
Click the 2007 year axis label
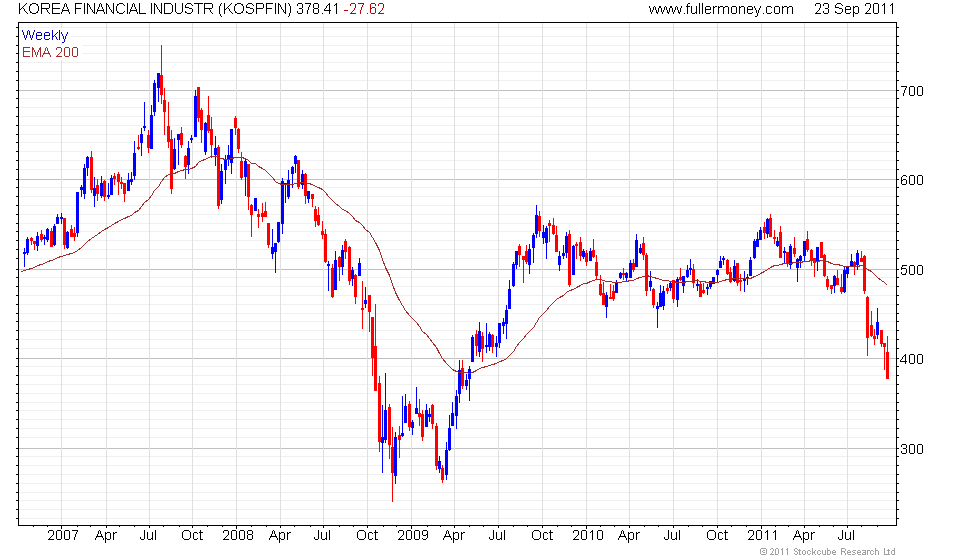(x=62, y=536)
